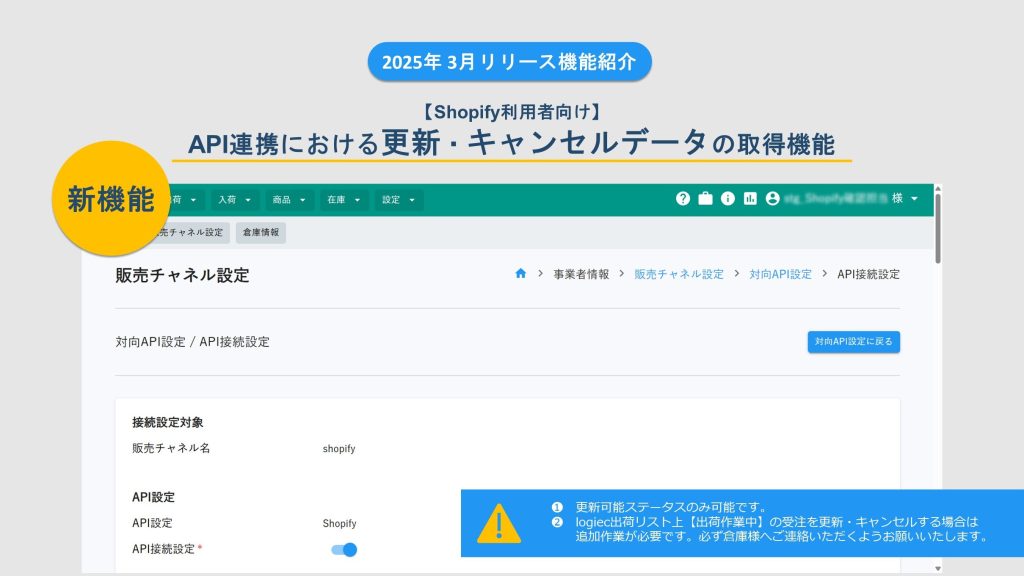This screenshot has height=576, width=1024.
Task: Toggle the API接続設定 switch
Action: 344,550
